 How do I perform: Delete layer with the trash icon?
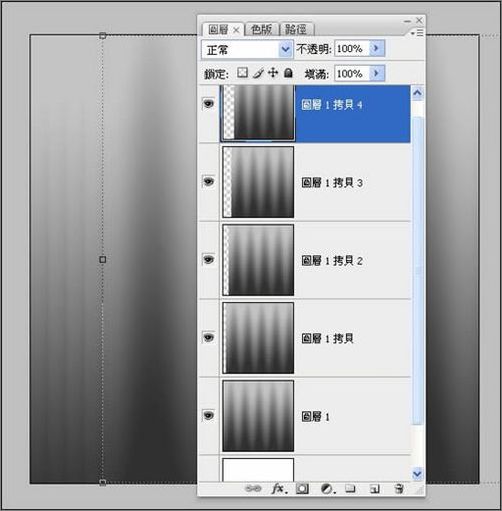[x=399, y=489]
